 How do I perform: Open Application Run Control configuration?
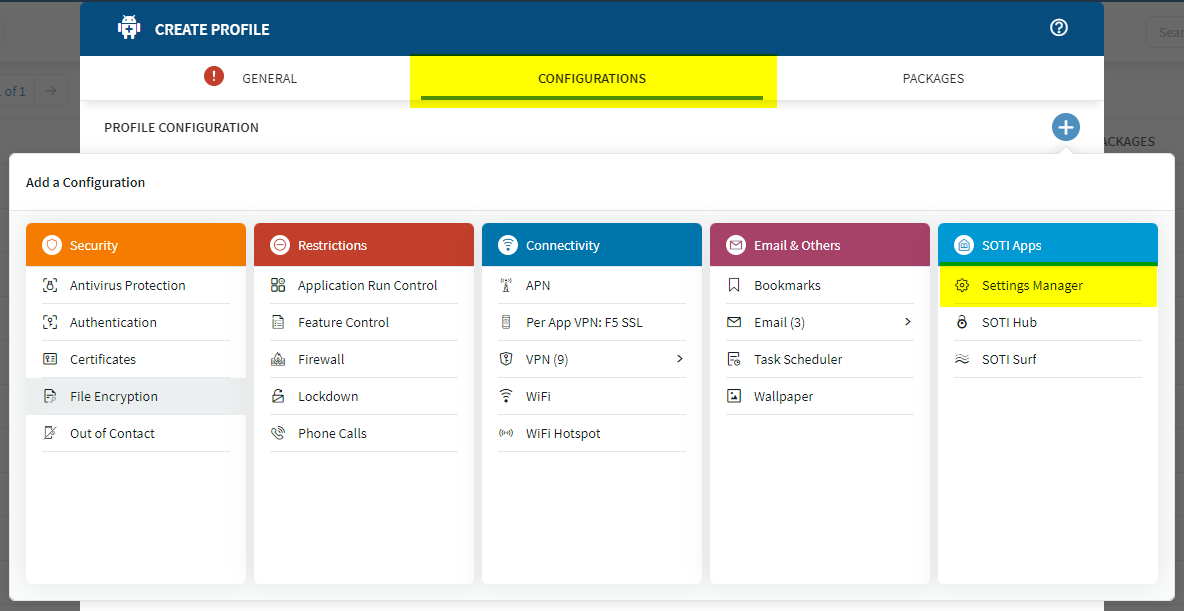[x=367, y=286]
